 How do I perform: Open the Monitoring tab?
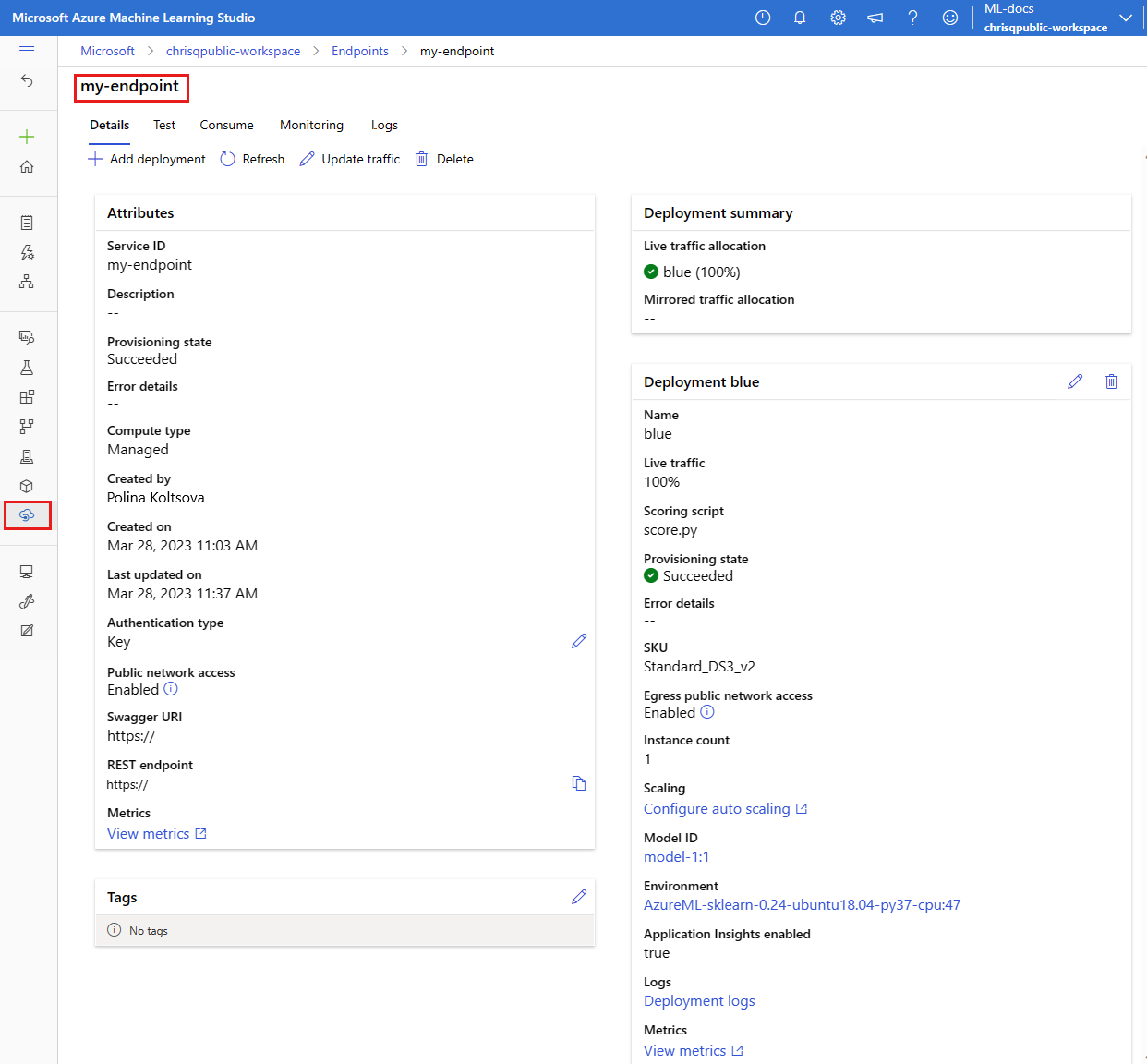pos(311,125)
